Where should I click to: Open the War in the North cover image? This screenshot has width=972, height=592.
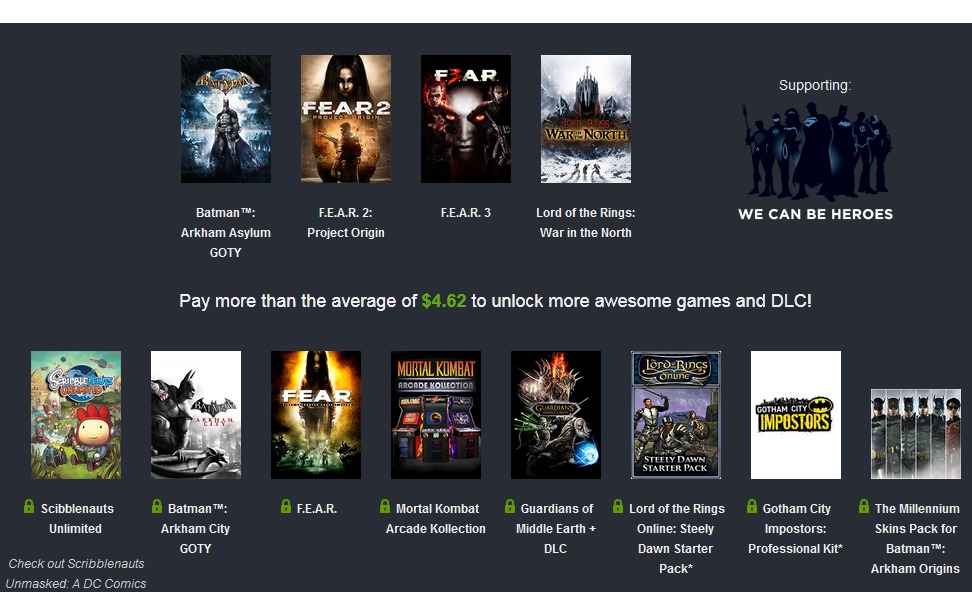click(x=586, y=119)
